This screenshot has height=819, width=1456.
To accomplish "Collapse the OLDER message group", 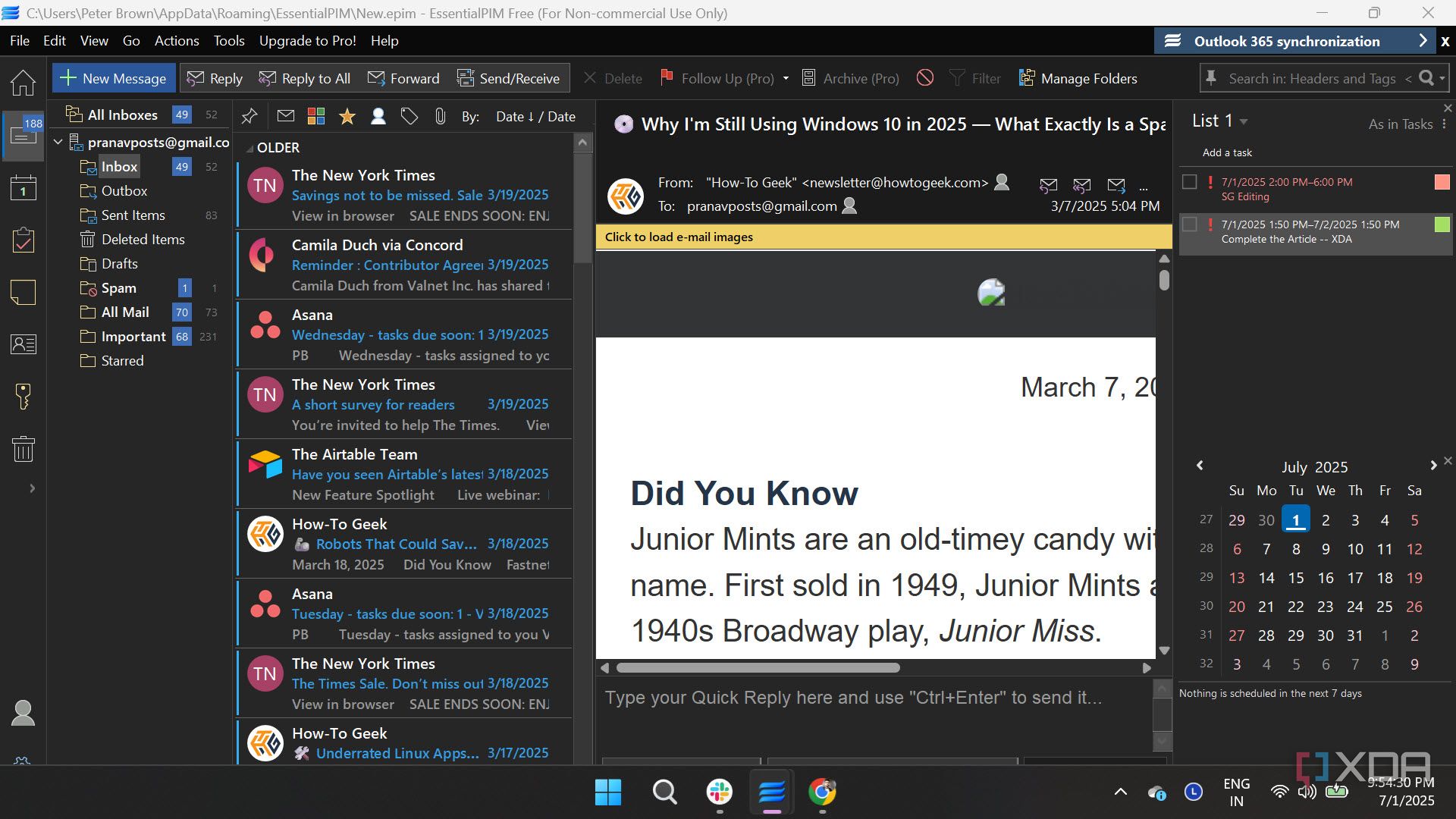I will point(249,149).
